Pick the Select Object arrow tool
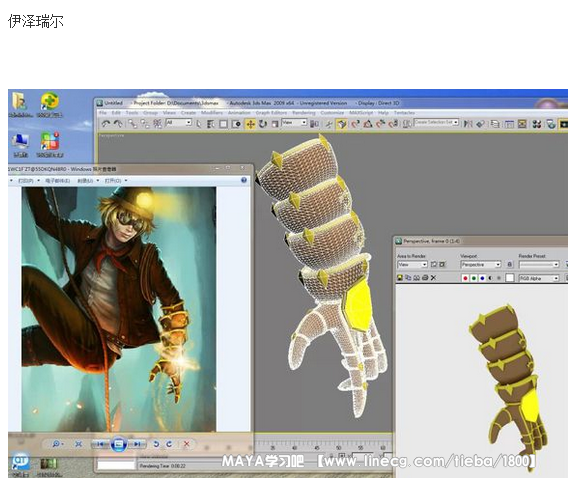Screen dimensions: 573x478 click(199, 124)
